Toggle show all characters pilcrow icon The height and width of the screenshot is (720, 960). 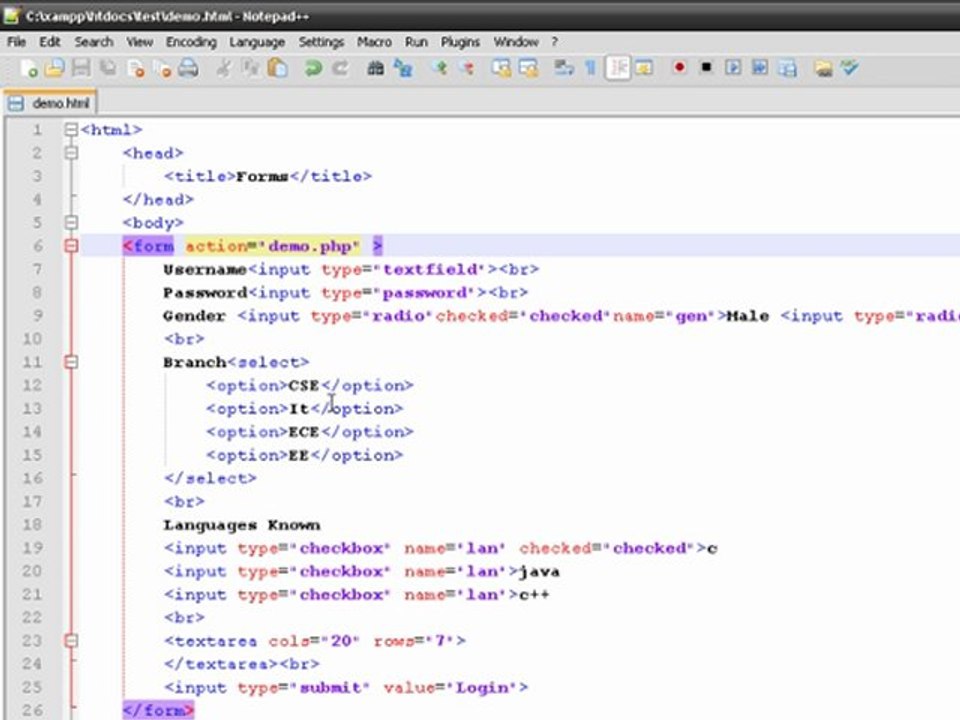[590, 68]
